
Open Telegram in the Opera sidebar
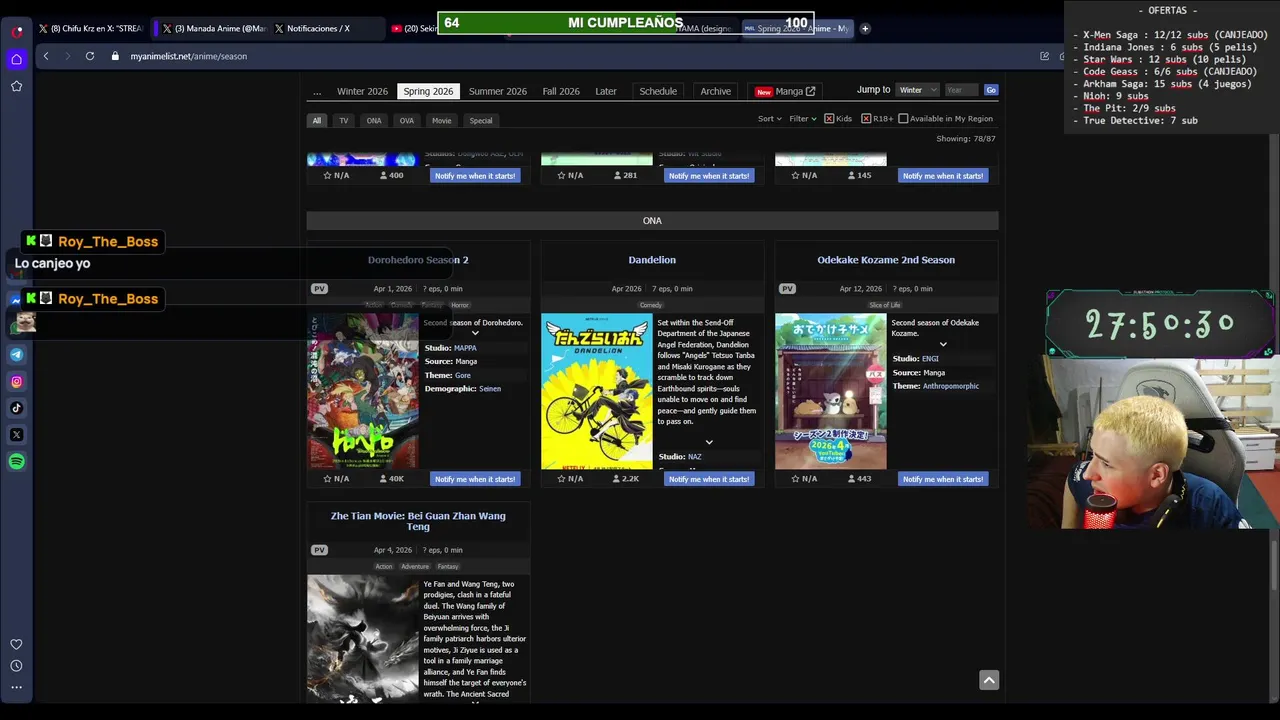tap(17, 354)
